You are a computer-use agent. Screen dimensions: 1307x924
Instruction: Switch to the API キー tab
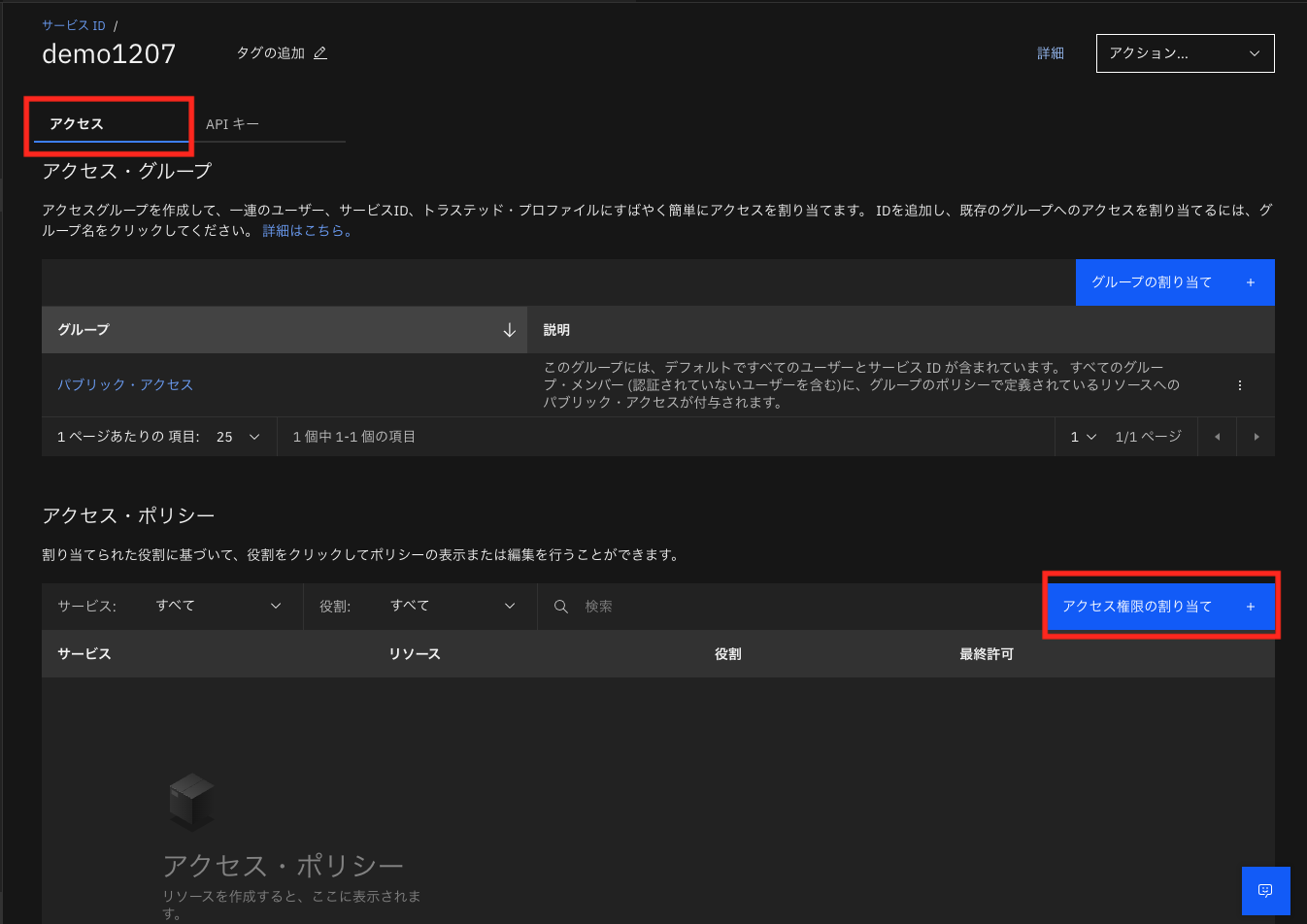(230, 123)
